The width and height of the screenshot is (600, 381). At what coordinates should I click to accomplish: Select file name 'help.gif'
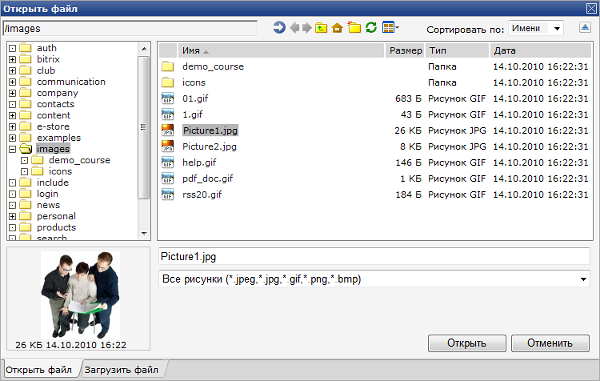pos(199,163)
